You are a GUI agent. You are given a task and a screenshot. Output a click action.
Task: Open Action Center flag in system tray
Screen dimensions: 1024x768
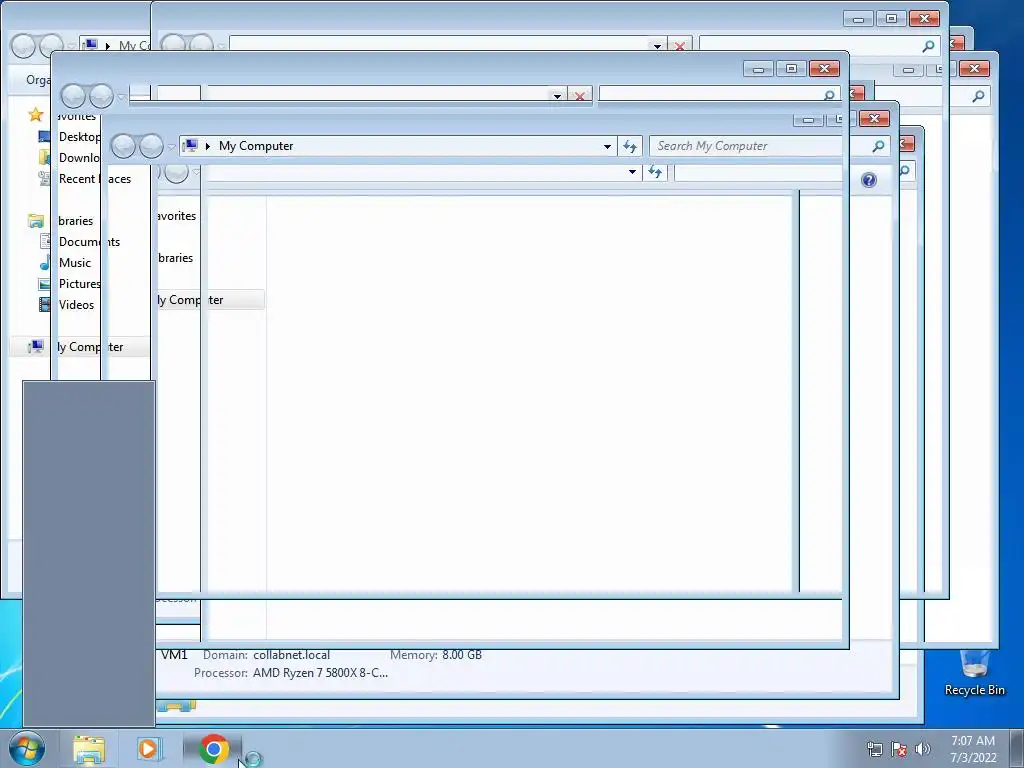click(899, 749)
